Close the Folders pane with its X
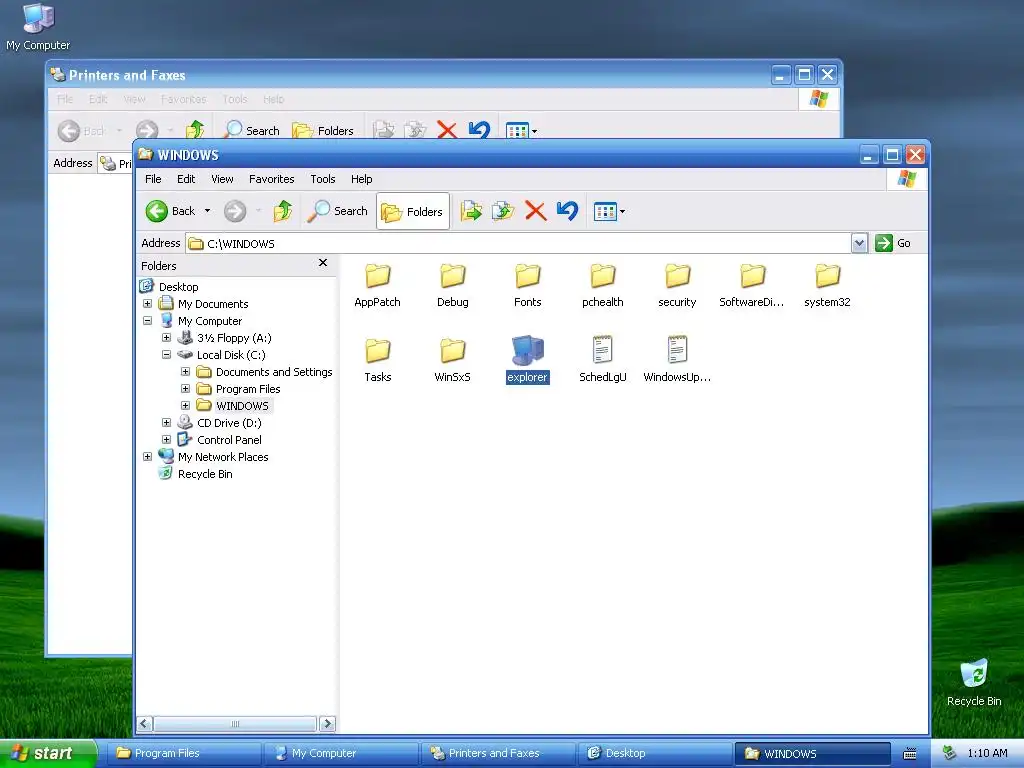This screenshot has width=1024, height=768. click(323, 263)
